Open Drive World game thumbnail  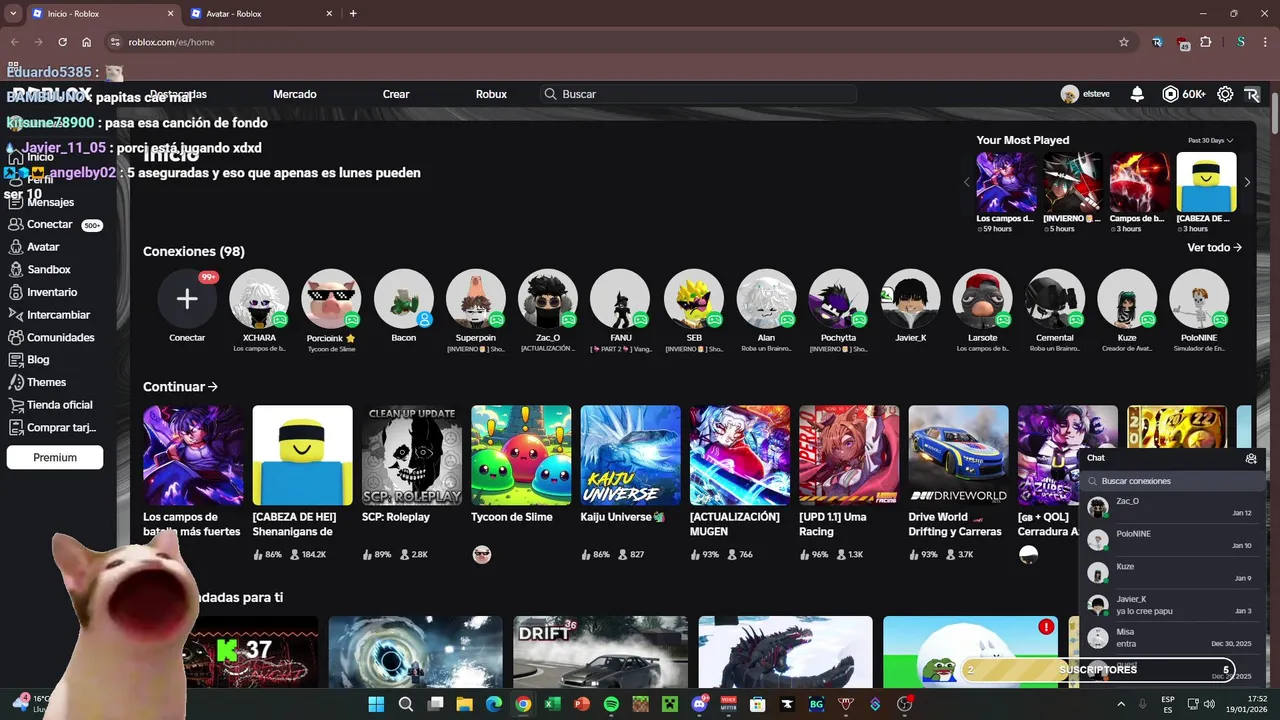point(958,455)
